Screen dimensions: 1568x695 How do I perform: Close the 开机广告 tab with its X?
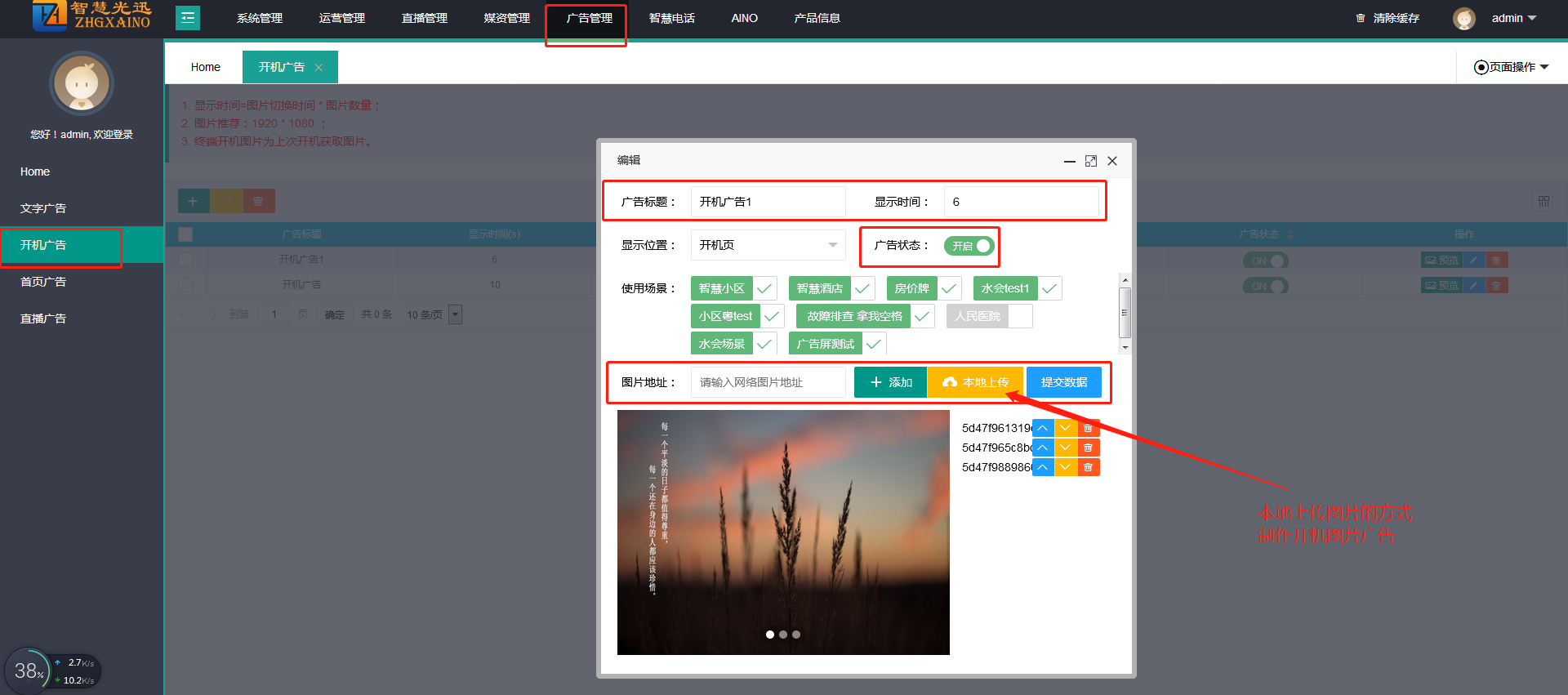(318, 68)
